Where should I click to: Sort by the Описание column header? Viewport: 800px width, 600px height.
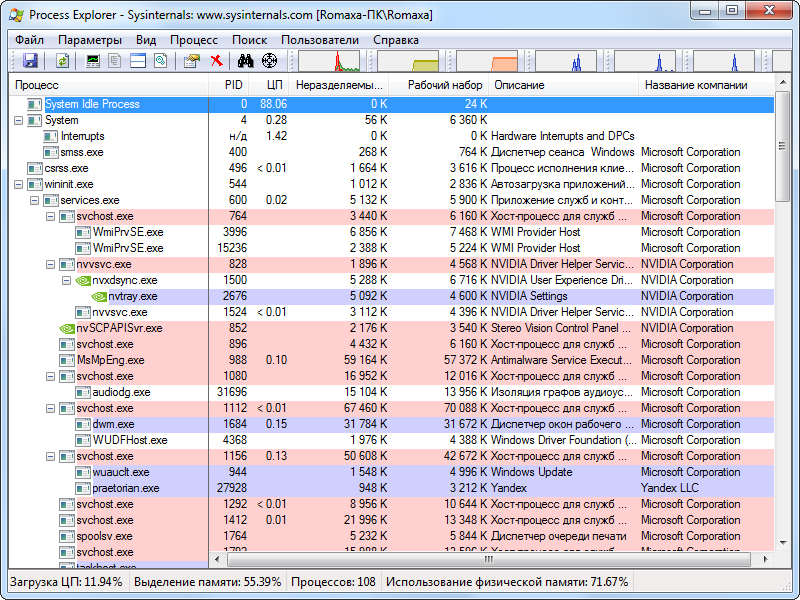click(x=564, y=85)
